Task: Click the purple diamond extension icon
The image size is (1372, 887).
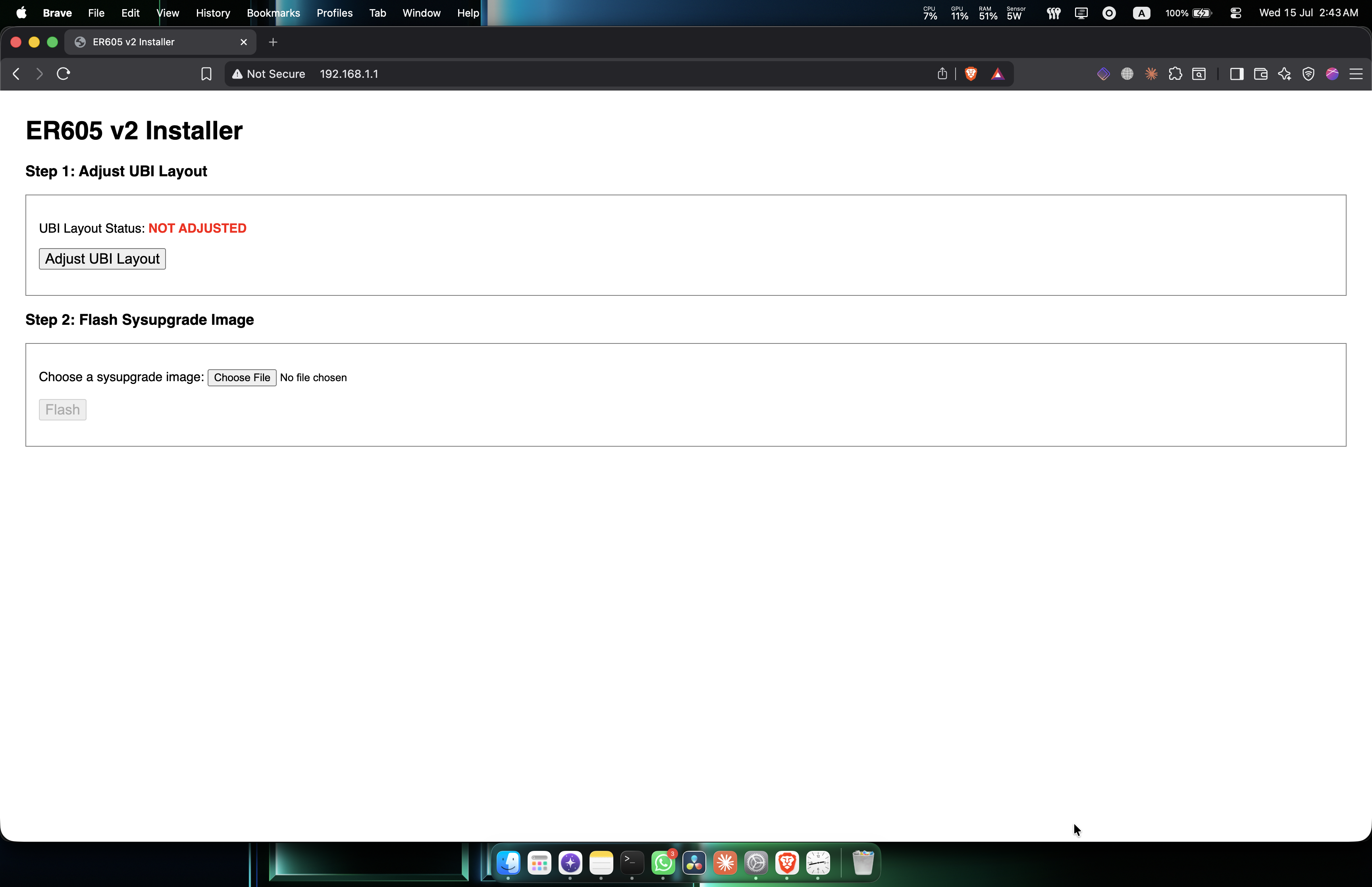Action: click(x=1103, y=74)
